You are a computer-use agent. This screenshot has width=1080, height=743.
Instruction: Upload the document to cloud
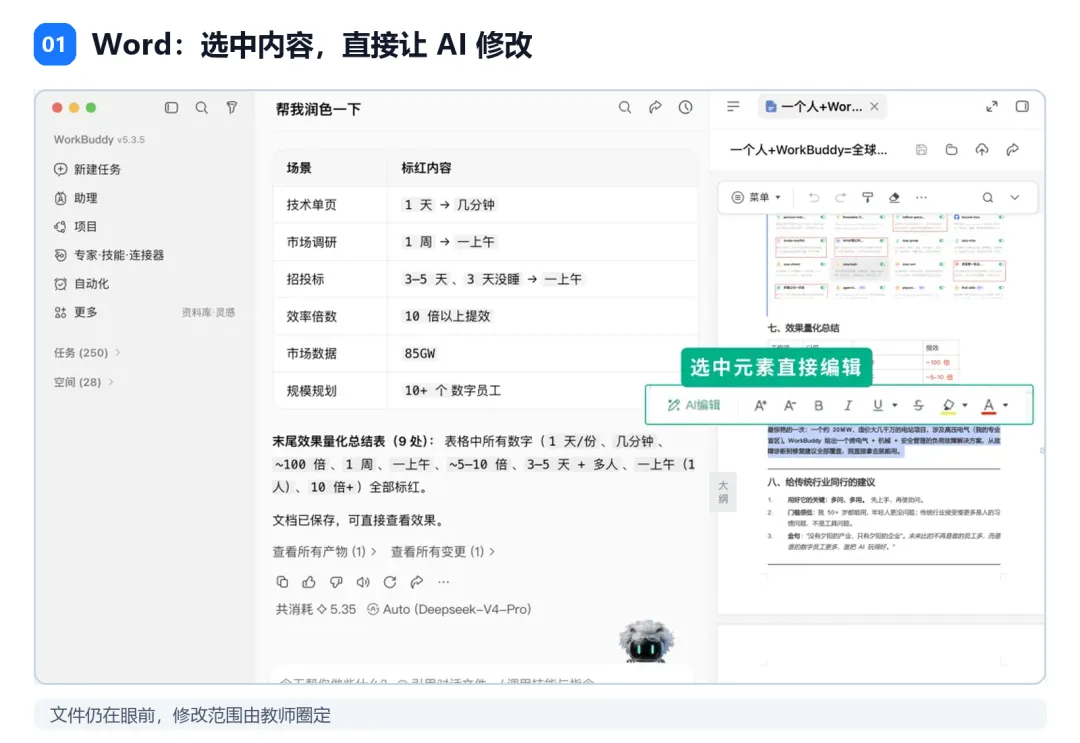[x=982, y=149]
